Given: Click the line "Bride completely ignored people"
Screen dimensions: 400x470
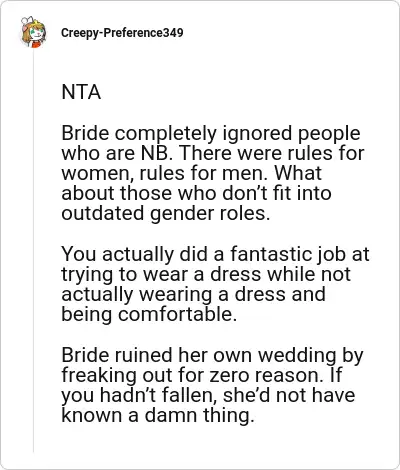Looking at the screenshot, I should pos(211,134).
